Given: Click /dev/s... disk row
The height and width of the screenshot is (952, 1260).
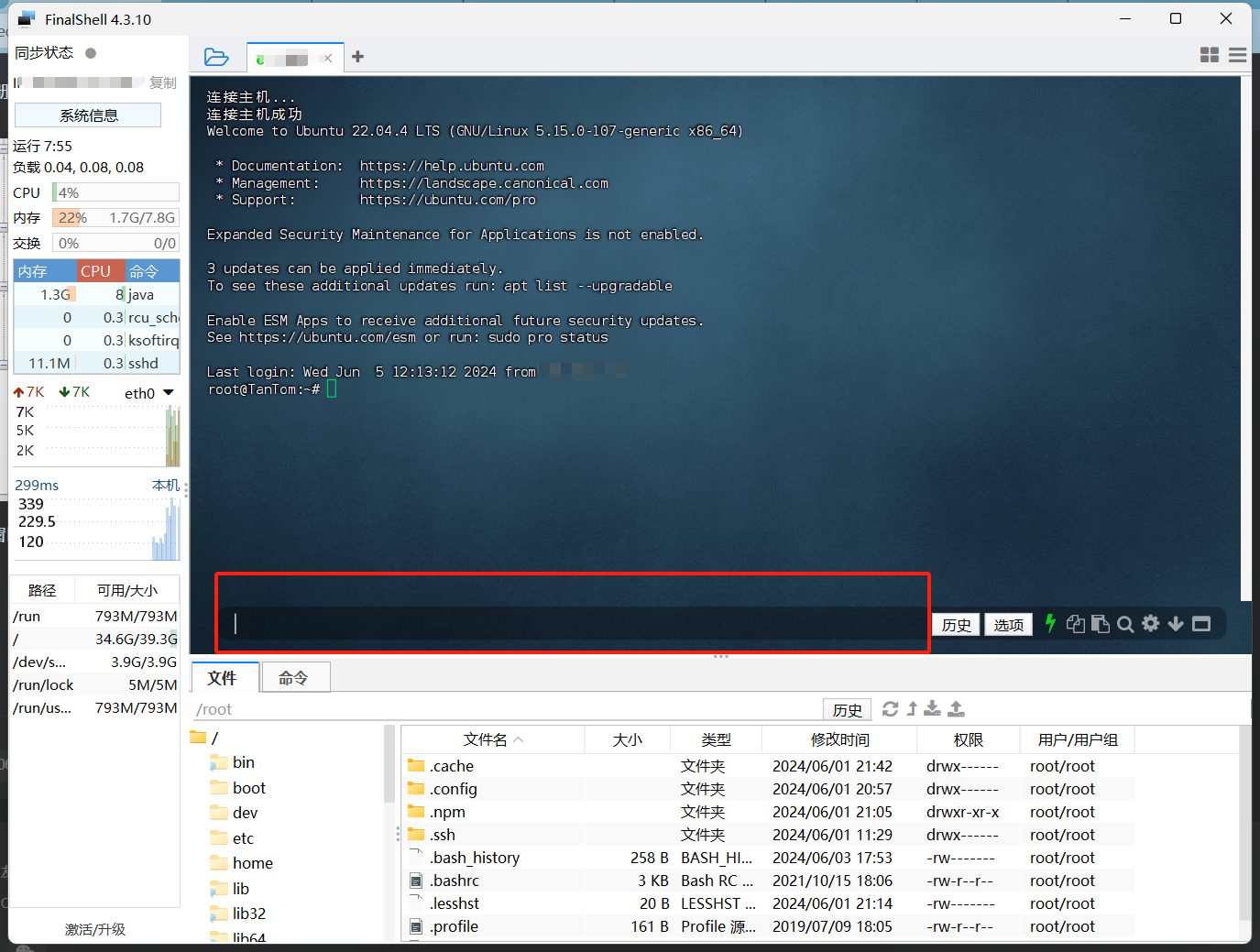Looking at the screenshot, I should [x=95, y=662].
